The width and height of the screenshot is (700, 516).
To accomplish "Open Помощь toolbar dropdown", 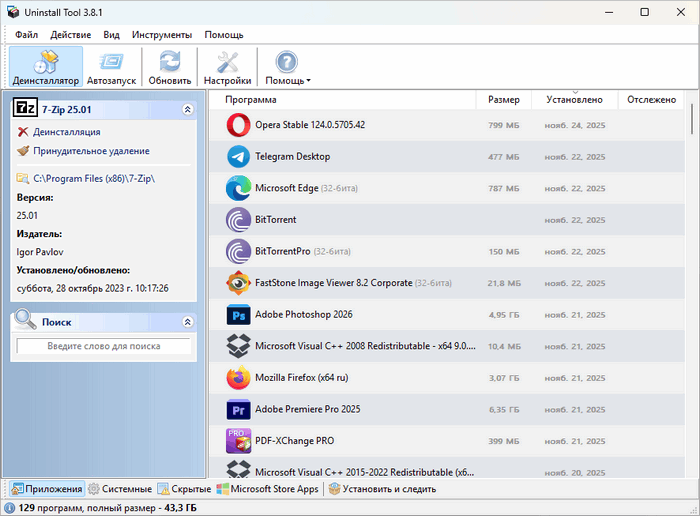I will (287, 66).
